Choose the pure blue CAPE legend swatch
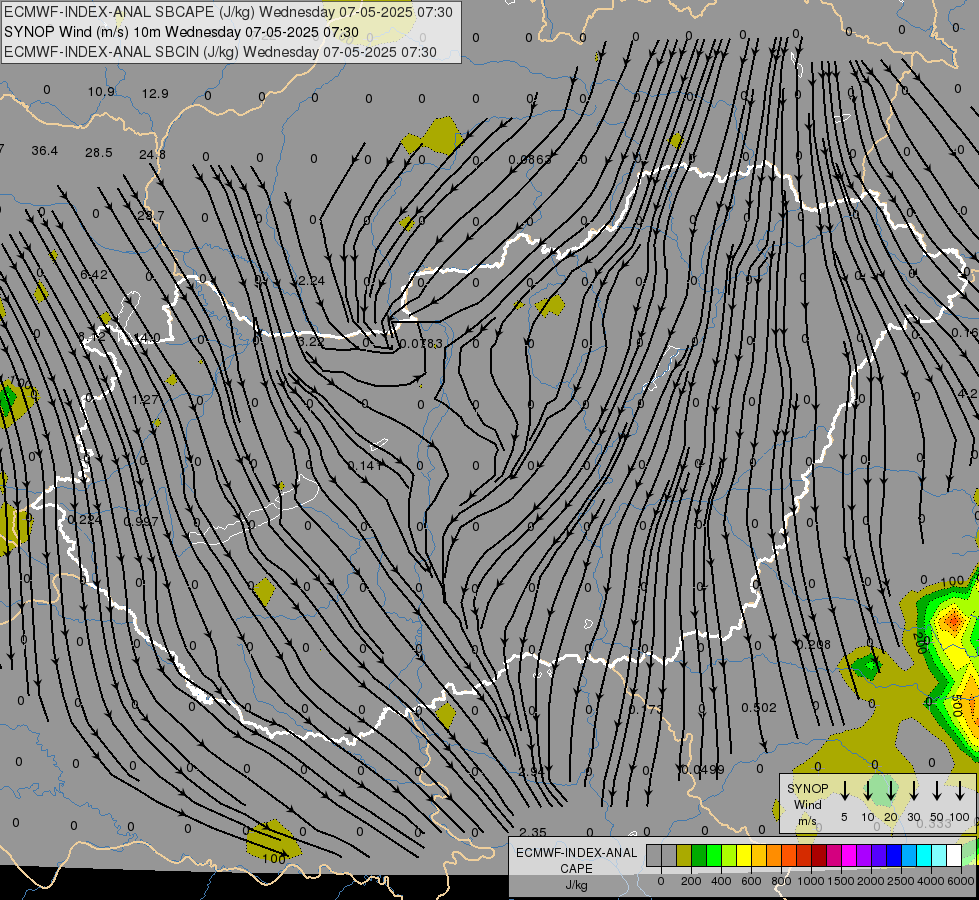979x900 pixels. [x=893, y=855]
